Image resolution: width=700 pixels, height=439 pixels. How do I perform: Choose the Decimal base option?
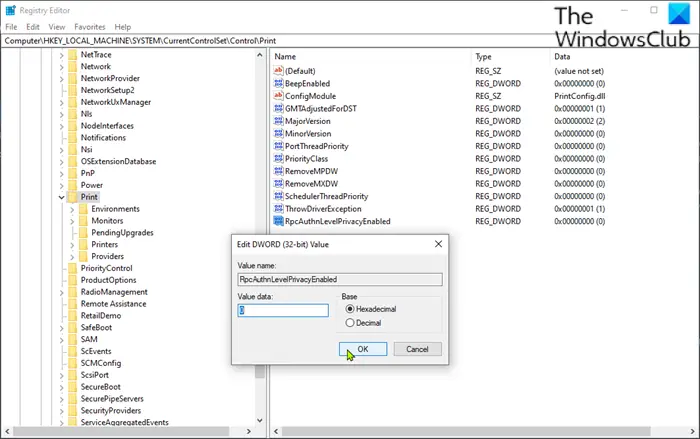pyautogui.click(x=349, y=323)
